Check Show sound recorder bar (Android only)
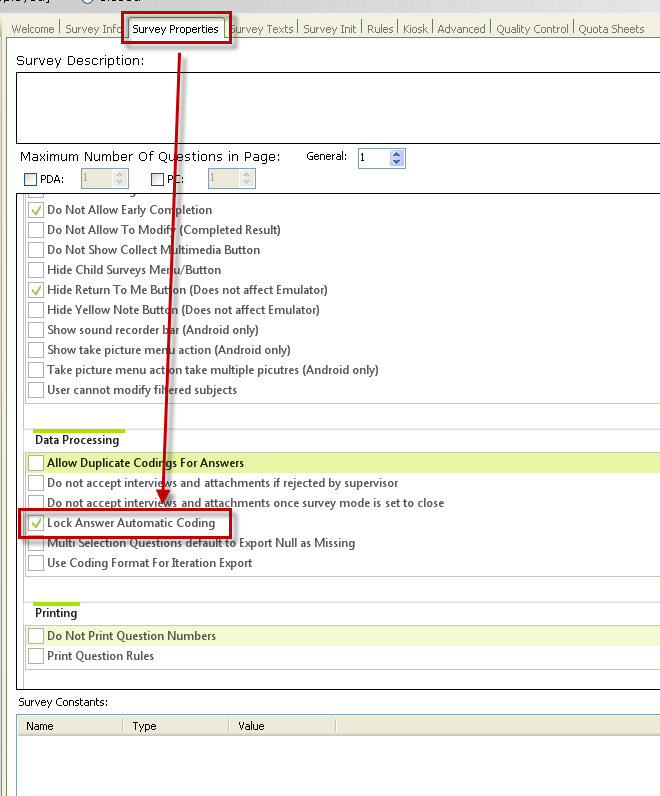This screenshot has height=796, width=660. pos(36,330)
